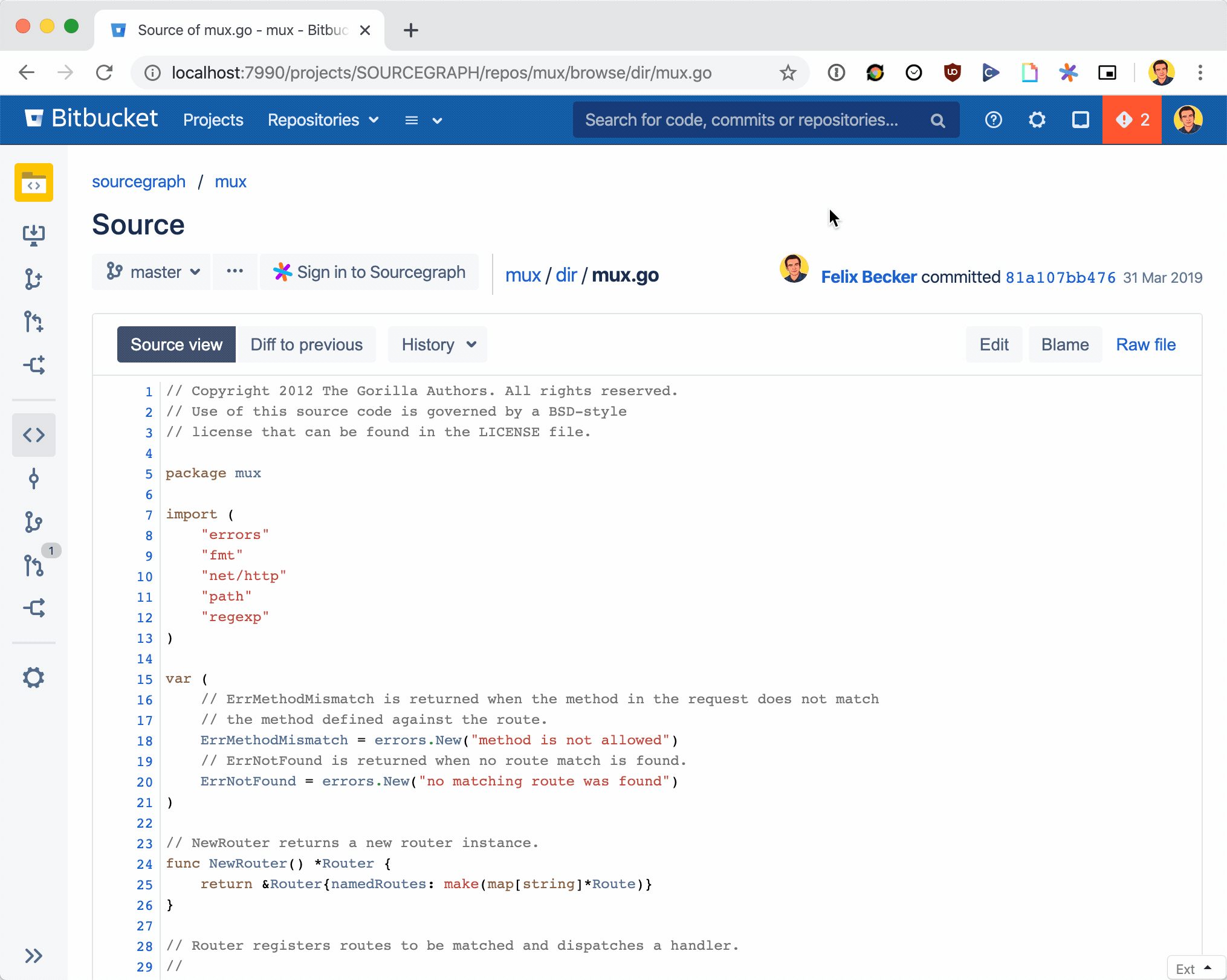Open the user avatar menu in Bitbucket header

(1188, 120)
